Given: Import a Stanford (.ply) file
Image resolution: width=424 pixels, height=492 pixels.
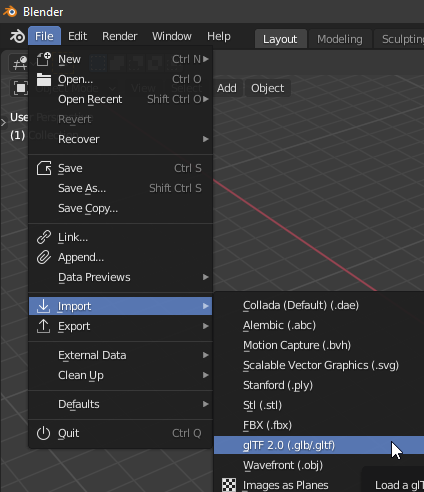Looking at the screenshot, I should [x=319, y=385].
